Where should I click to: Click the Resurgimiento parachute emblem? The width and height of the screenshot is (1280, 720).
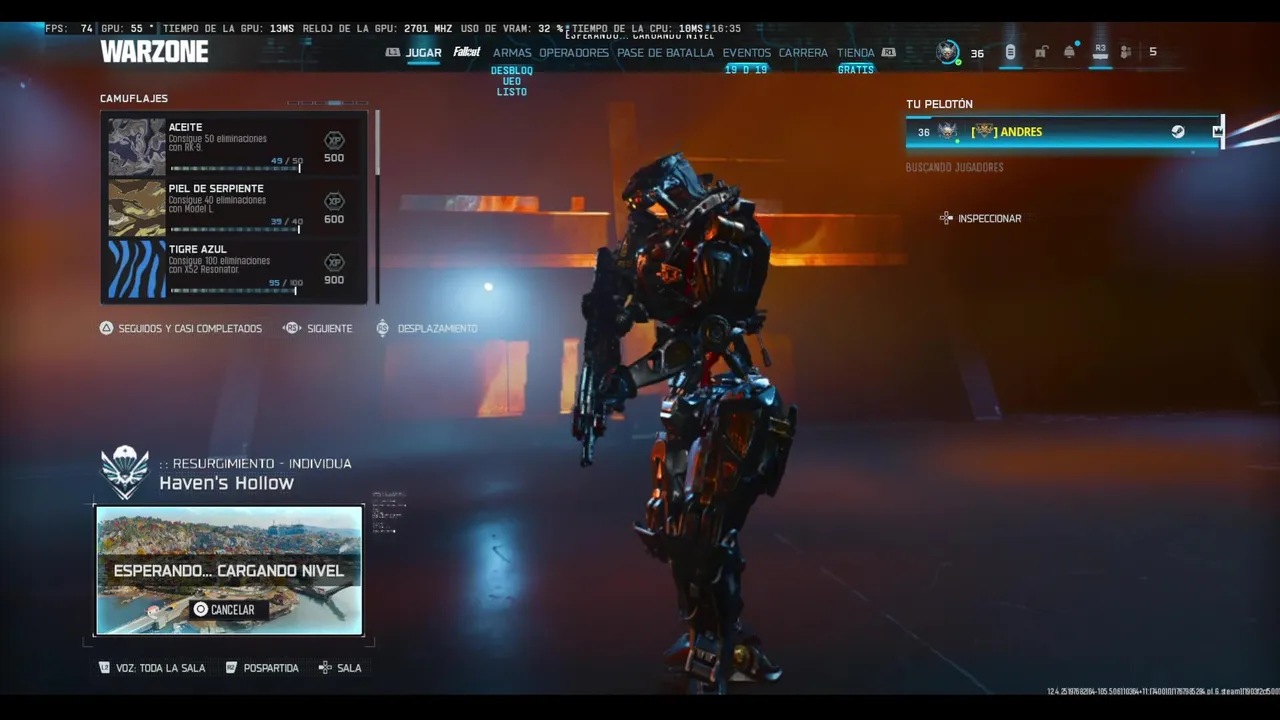coord(125,473)
